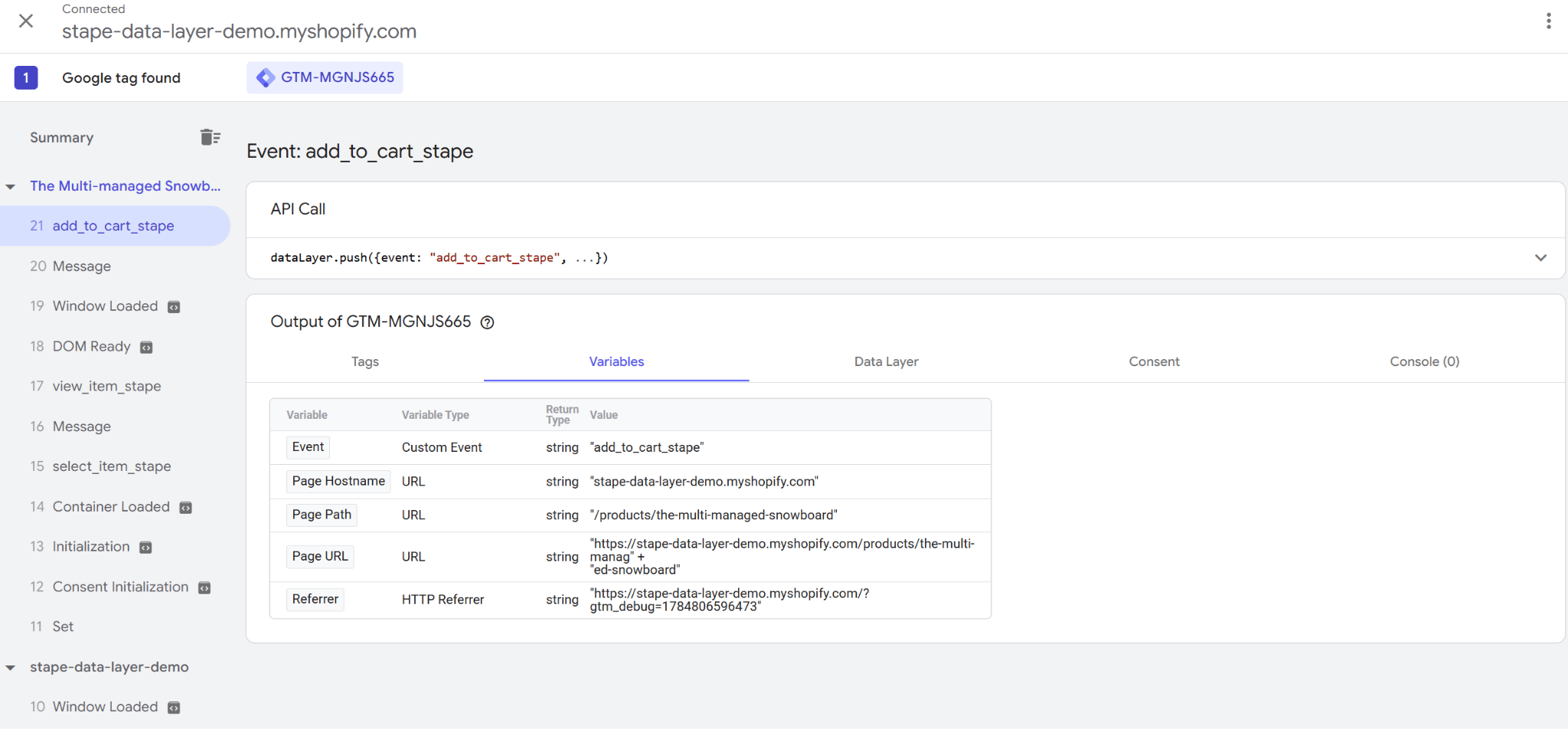Click the value "/products/the-multi-managed-snowboard"
This screenshot has width=1568, height=729.
[x=714, y=515]
